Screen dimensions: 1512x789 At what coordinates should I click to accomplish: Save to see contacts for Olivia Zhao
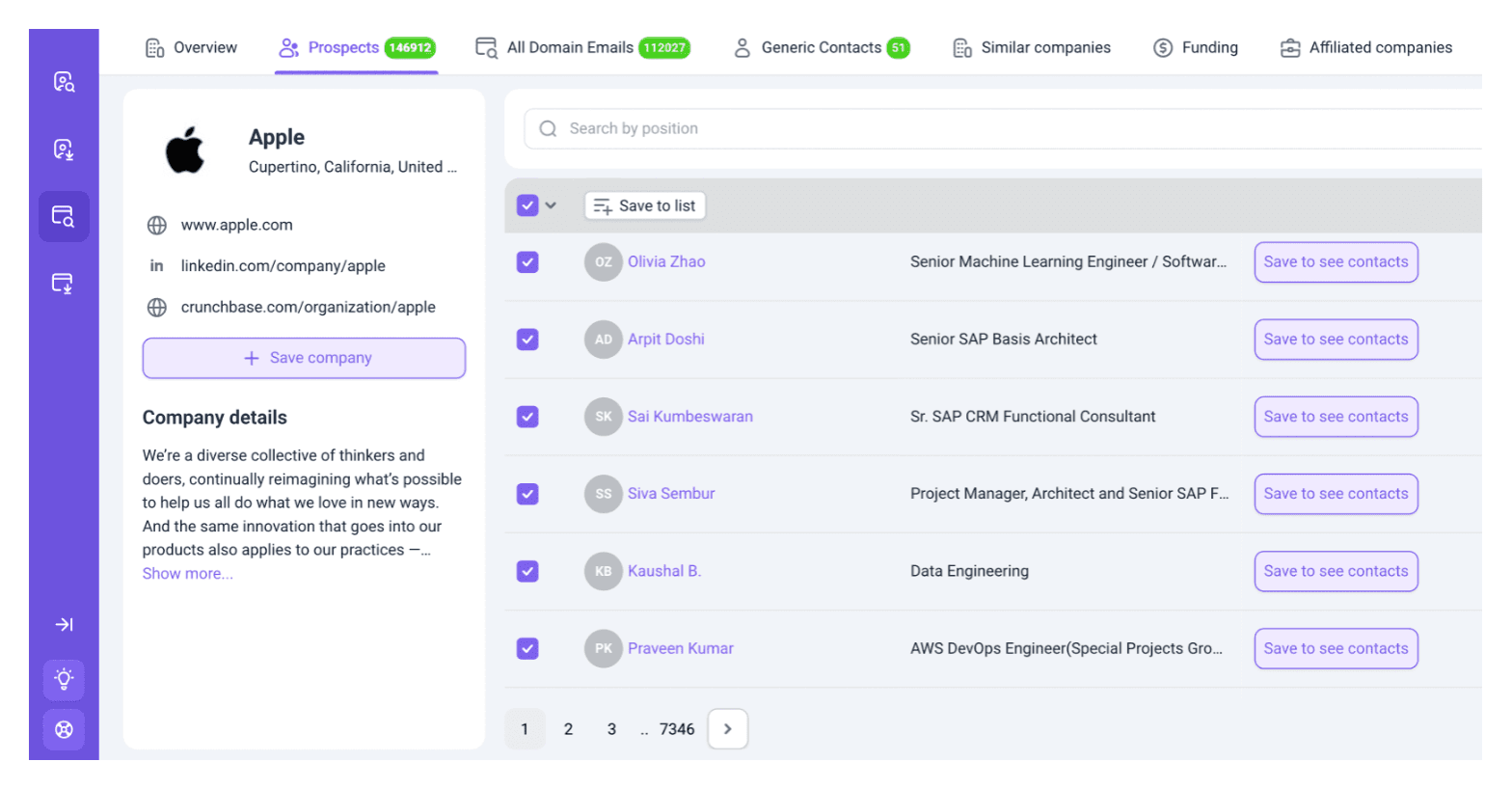point(1336,262)
